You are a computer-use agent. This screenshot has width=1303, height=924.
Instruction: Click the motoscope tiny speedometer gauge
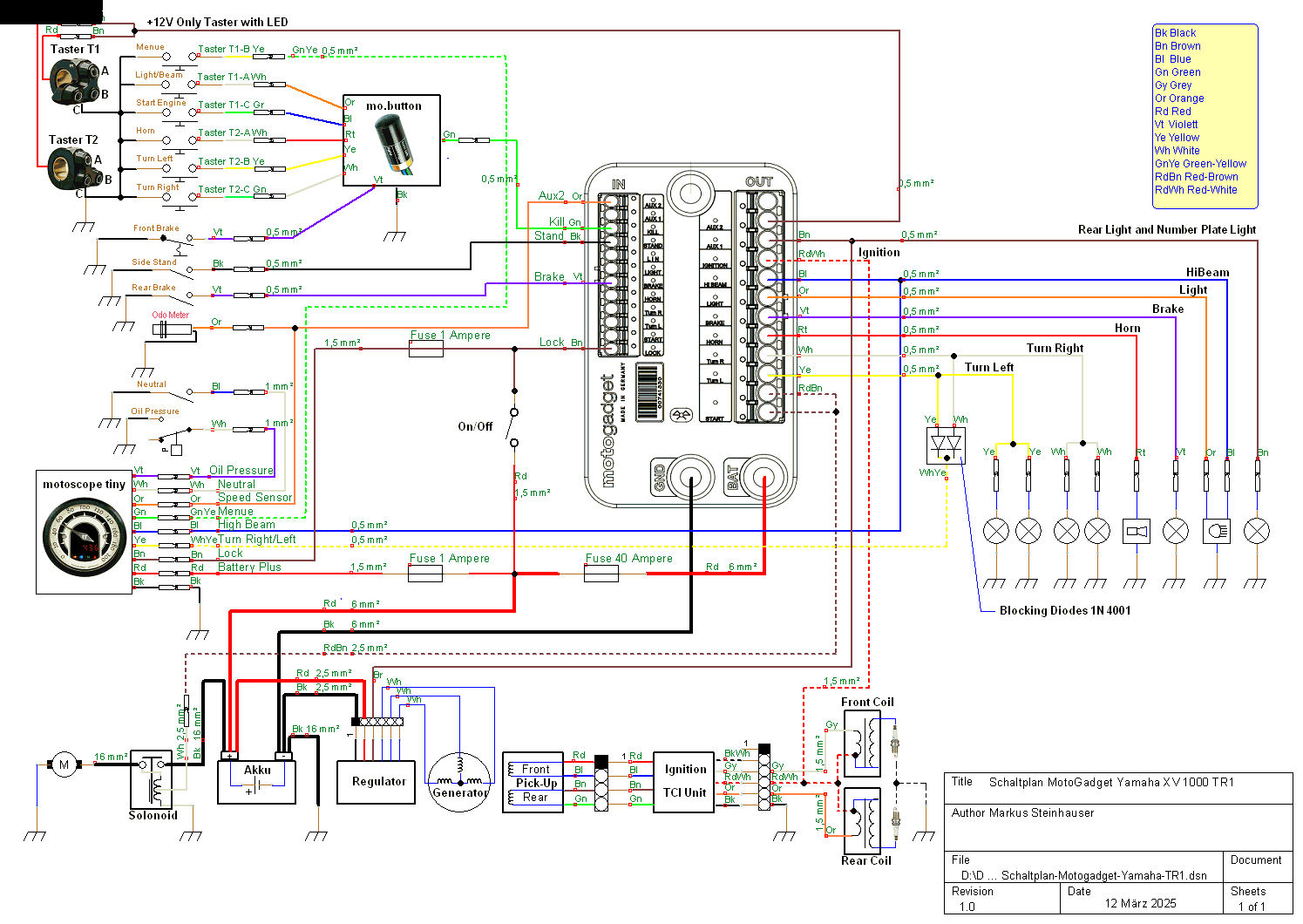click(x=85, y=536)
